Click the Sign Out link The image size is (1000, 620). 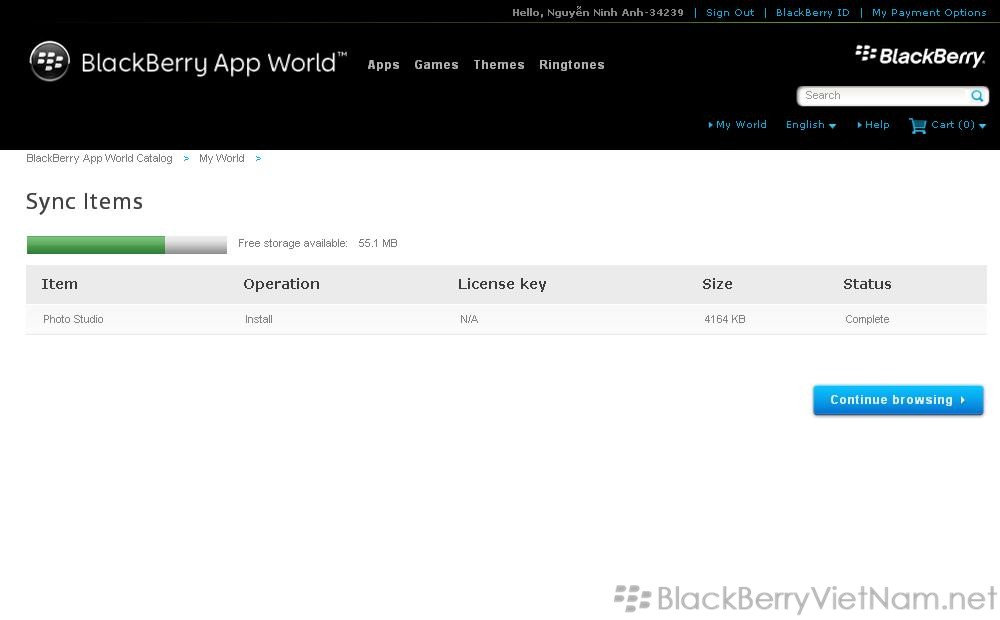coord(730,12)
